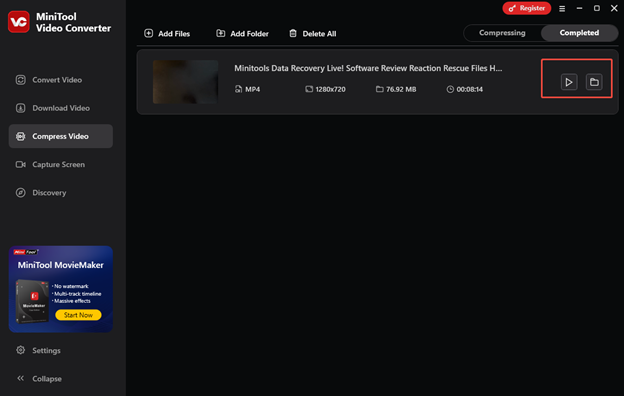Play the compressed Minitools Data Recovery video

click(569, 82)
